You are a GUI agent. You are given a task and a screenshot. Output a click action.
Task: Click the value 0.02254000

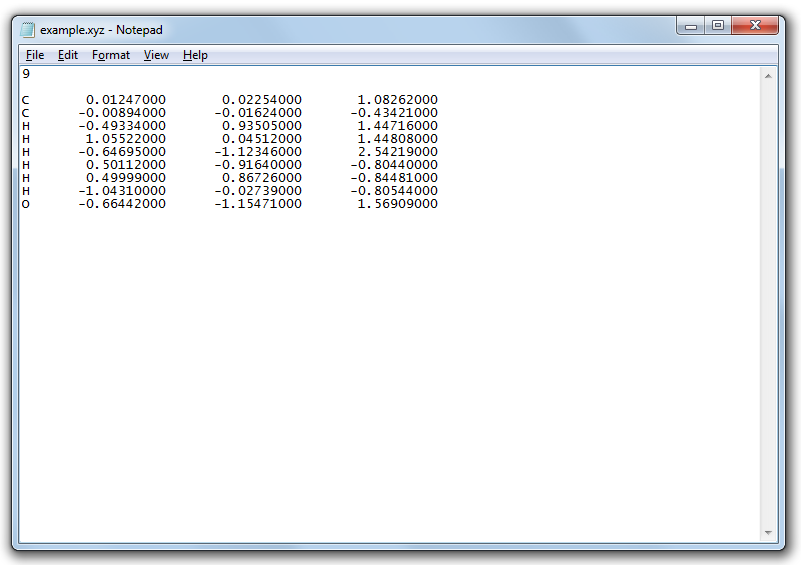click(x=262, y=100)
